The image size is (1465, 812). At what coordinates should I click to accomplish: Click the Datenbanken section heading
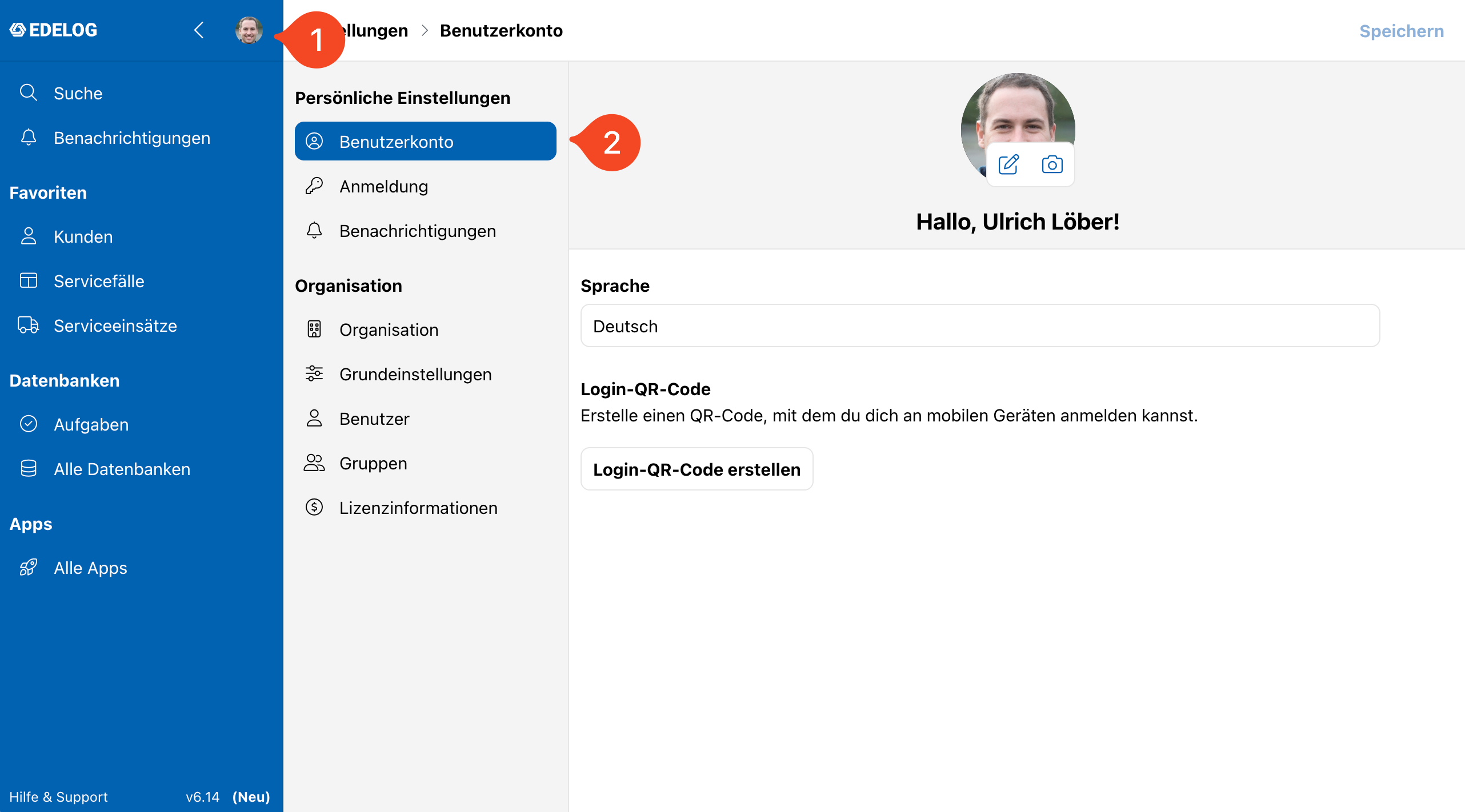pos(65,380)
